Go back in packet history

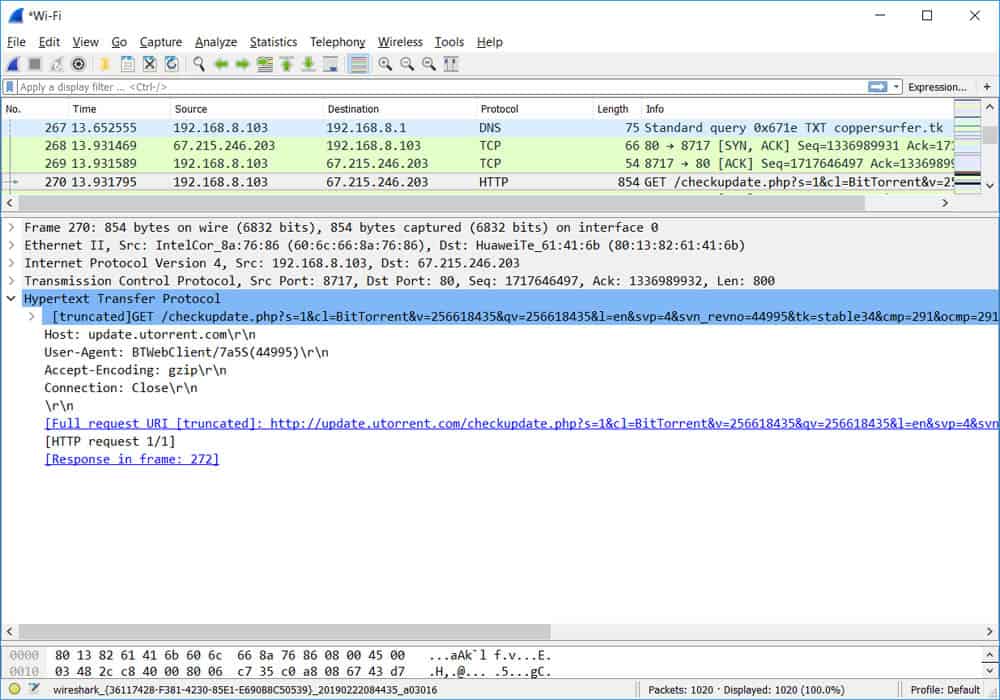point(221,64)
